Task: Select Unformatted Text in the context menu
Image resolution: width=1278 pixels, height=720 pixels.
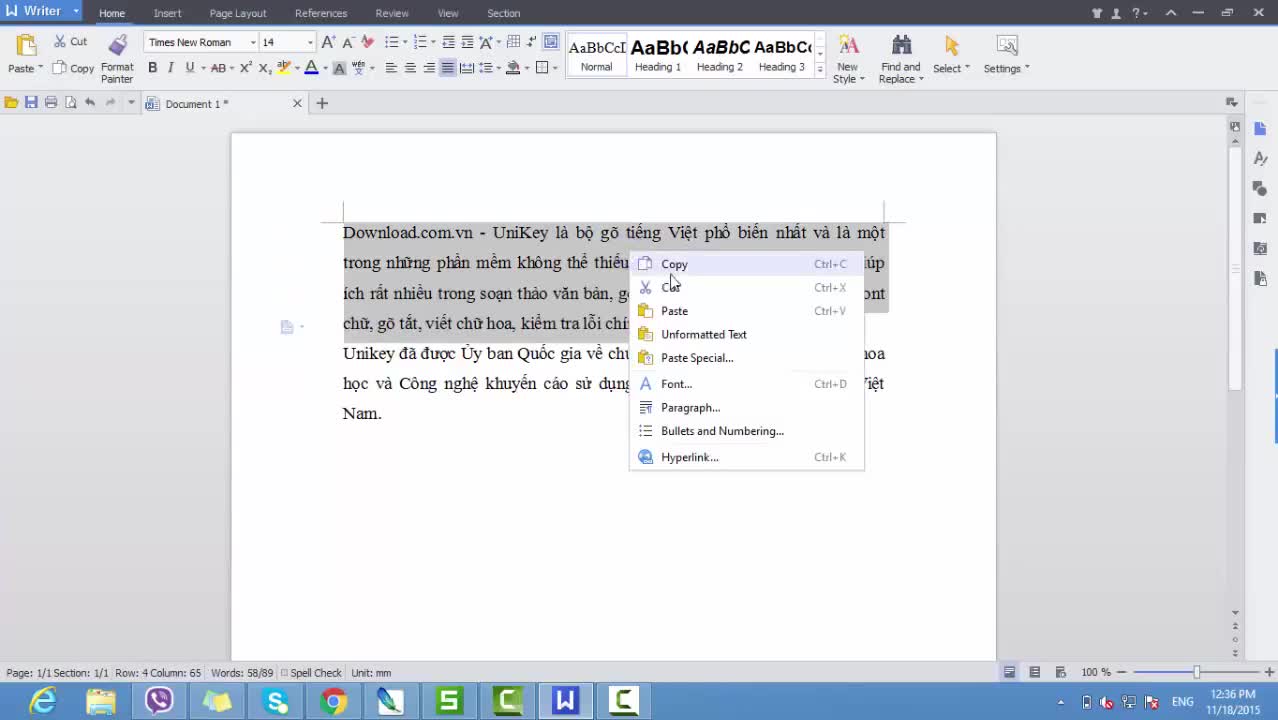Action: click(x=746, y=334)
